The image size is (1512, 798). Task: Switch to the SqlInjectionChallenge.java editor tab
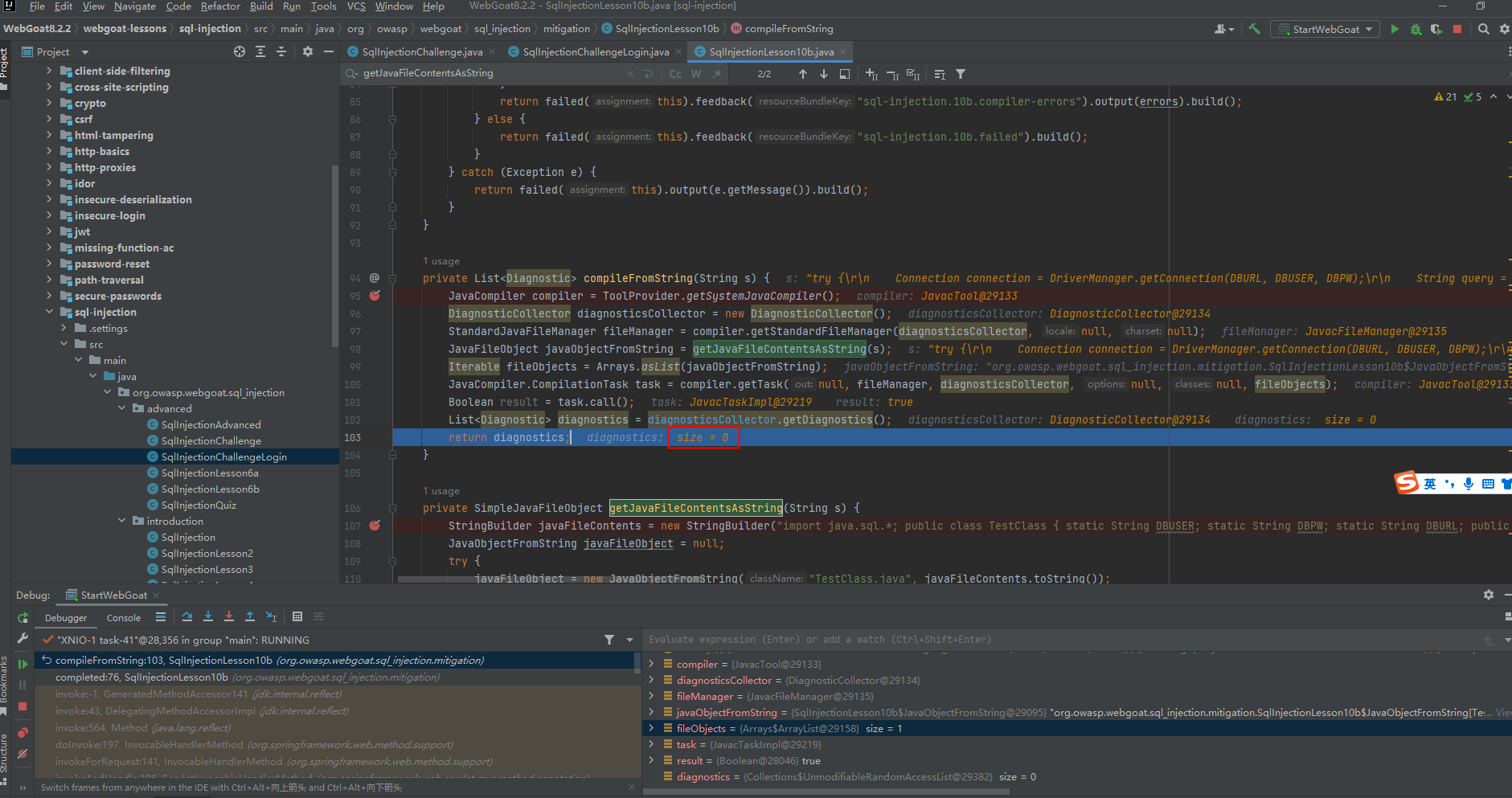422,51
